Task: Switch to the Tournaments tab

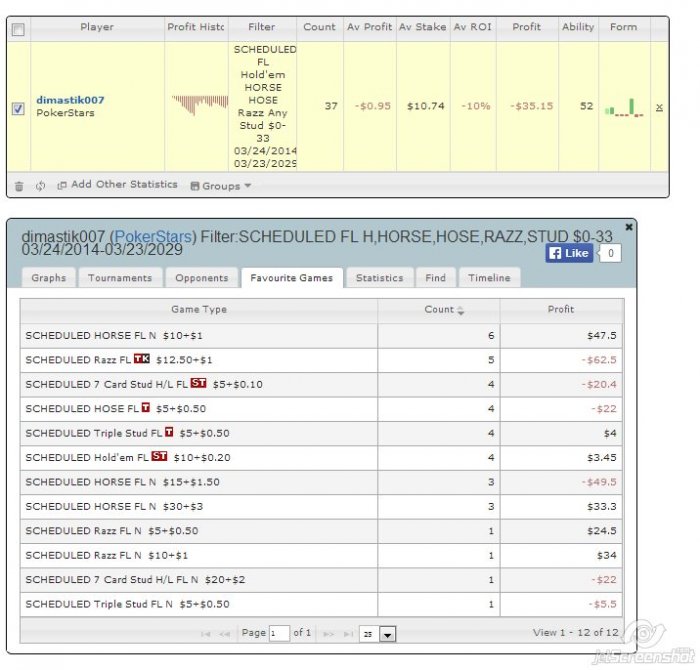Action: click(x=120, y=278)
